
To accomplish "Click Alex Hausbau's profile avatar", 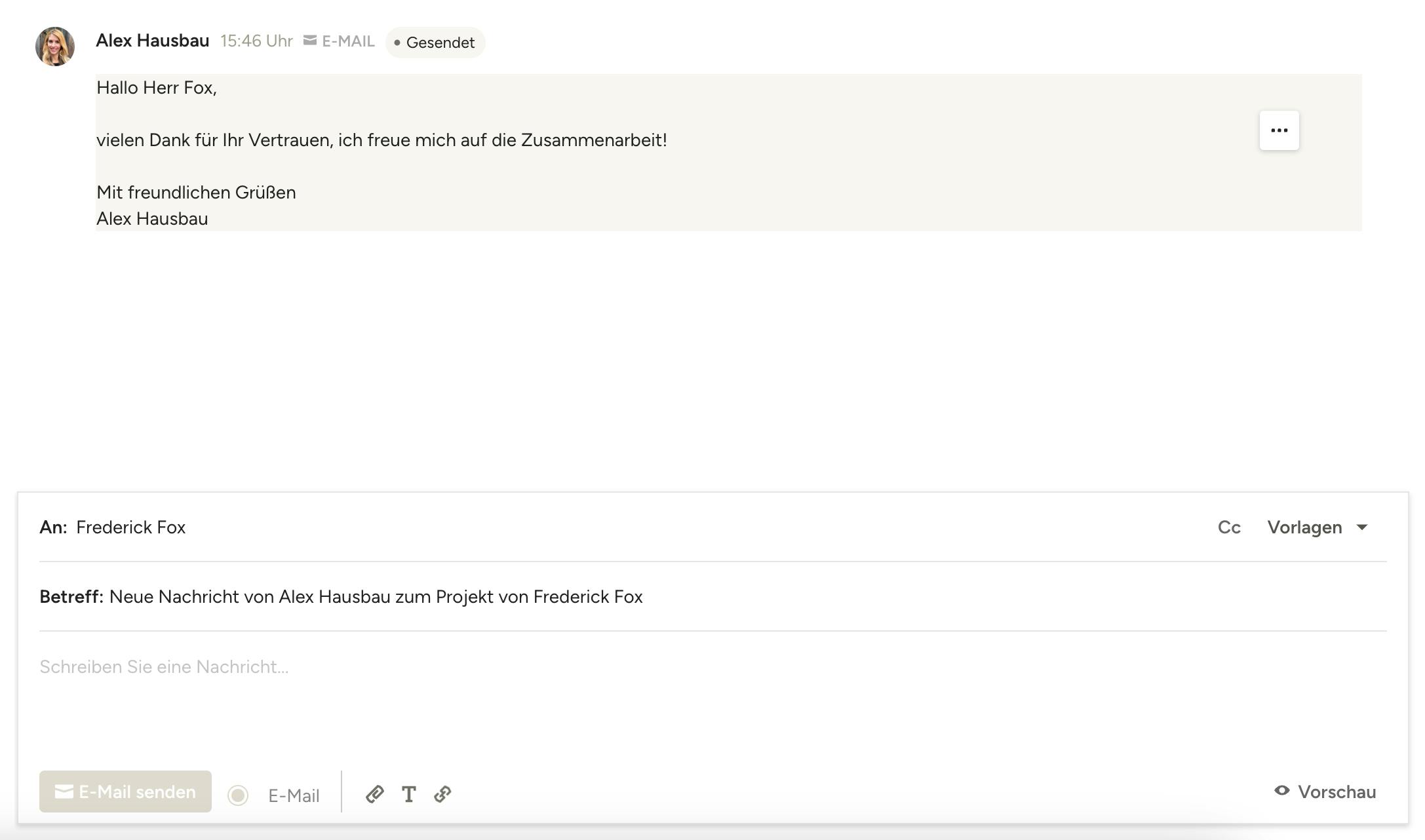I will (x=55, y=47).
